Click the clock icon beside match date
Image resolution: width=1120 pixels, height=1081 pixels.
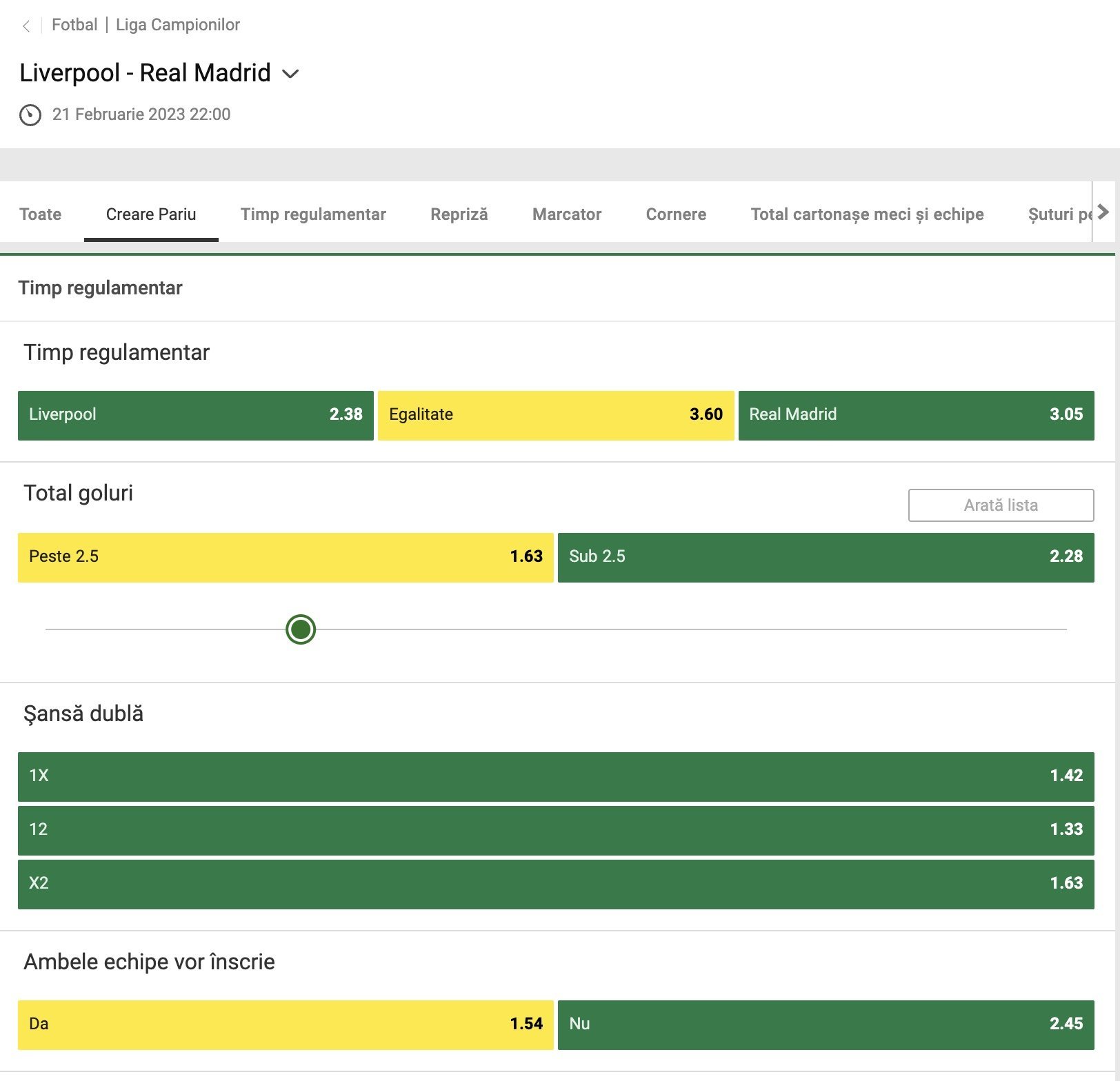click(30, 115)
